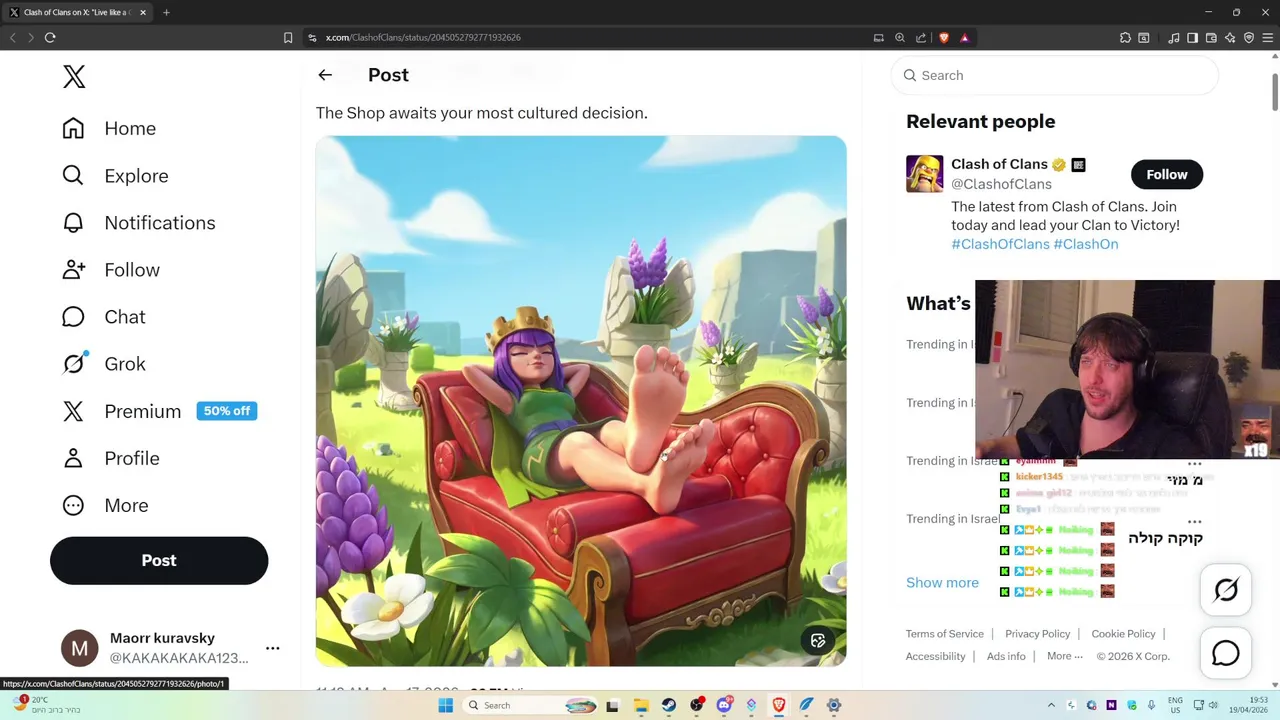Screen dimensions: 1280x720
Task: Open Discord from the taskbar
Action: 724,705
